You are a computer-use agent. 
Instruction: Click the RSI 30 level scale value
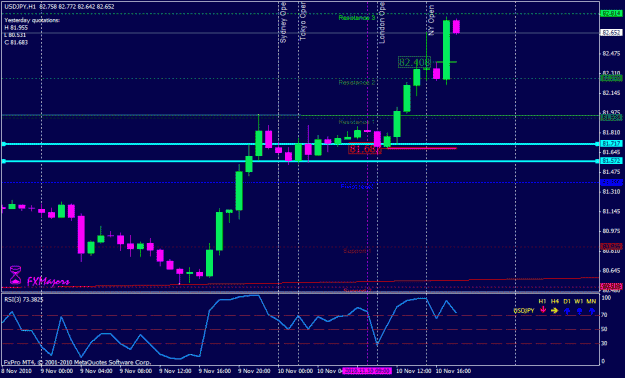(604, 343)
